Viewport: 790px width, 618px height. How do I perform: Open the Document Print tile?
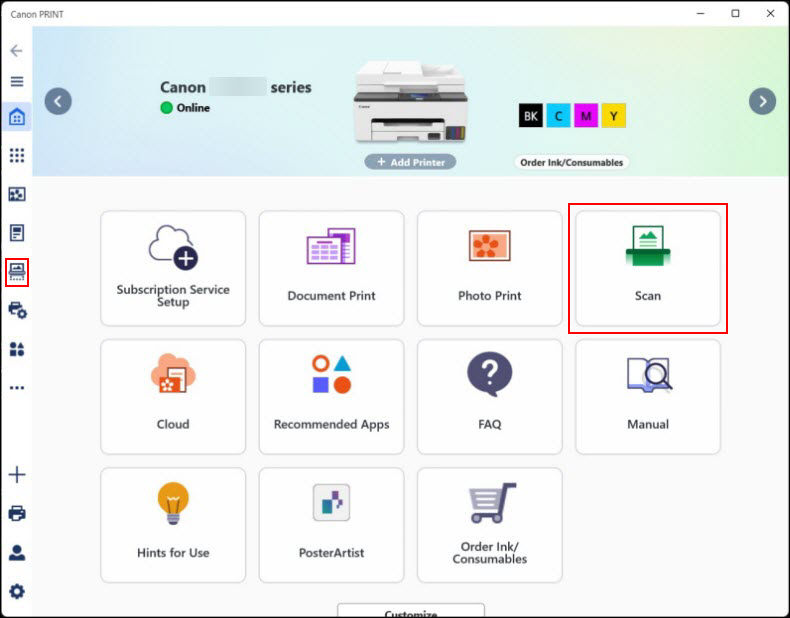click(332, 268)
